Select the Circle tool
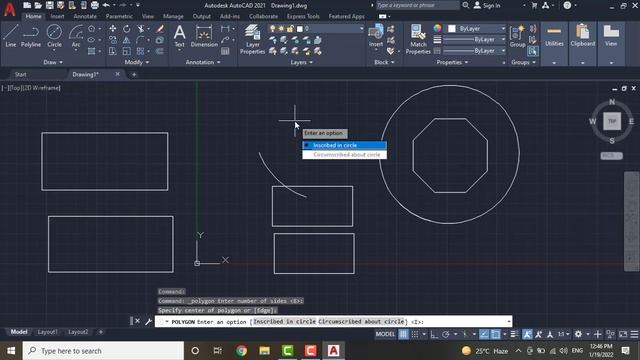 54,36
